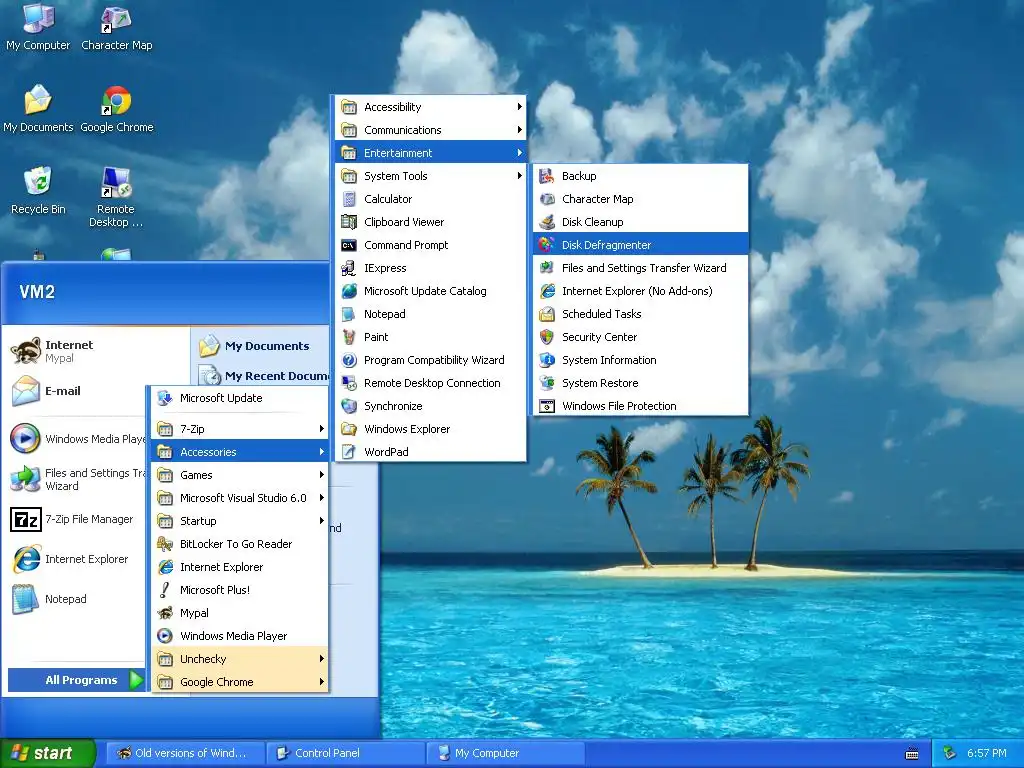Click the System Restore icon
This screenshot has width=1024, height=768.
[547, 383]
